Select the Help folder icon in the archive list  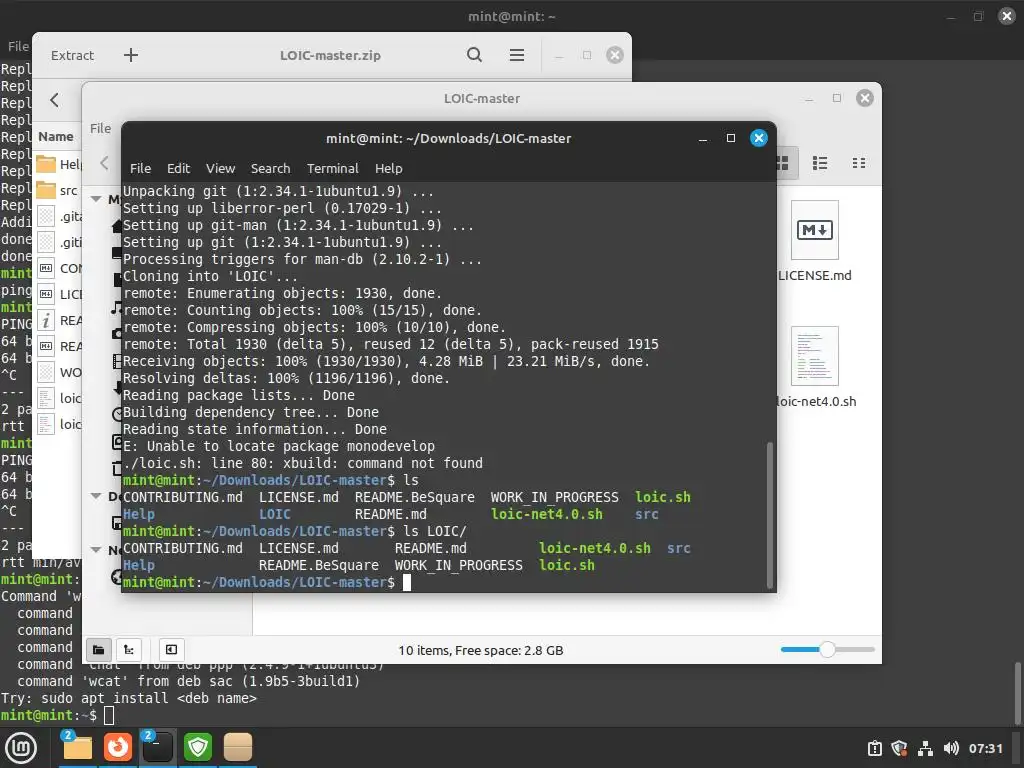[46, 164]
